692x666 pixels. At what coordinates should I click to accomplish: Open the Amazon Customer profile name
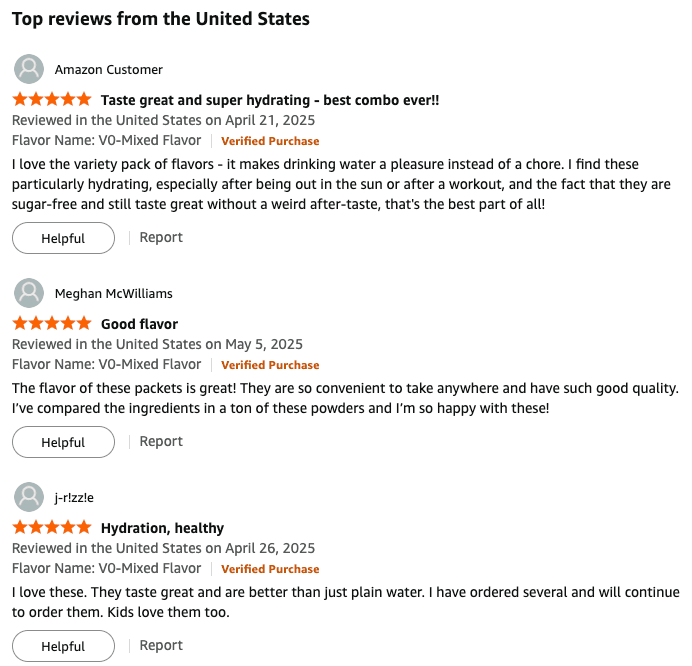coord(109,70)
